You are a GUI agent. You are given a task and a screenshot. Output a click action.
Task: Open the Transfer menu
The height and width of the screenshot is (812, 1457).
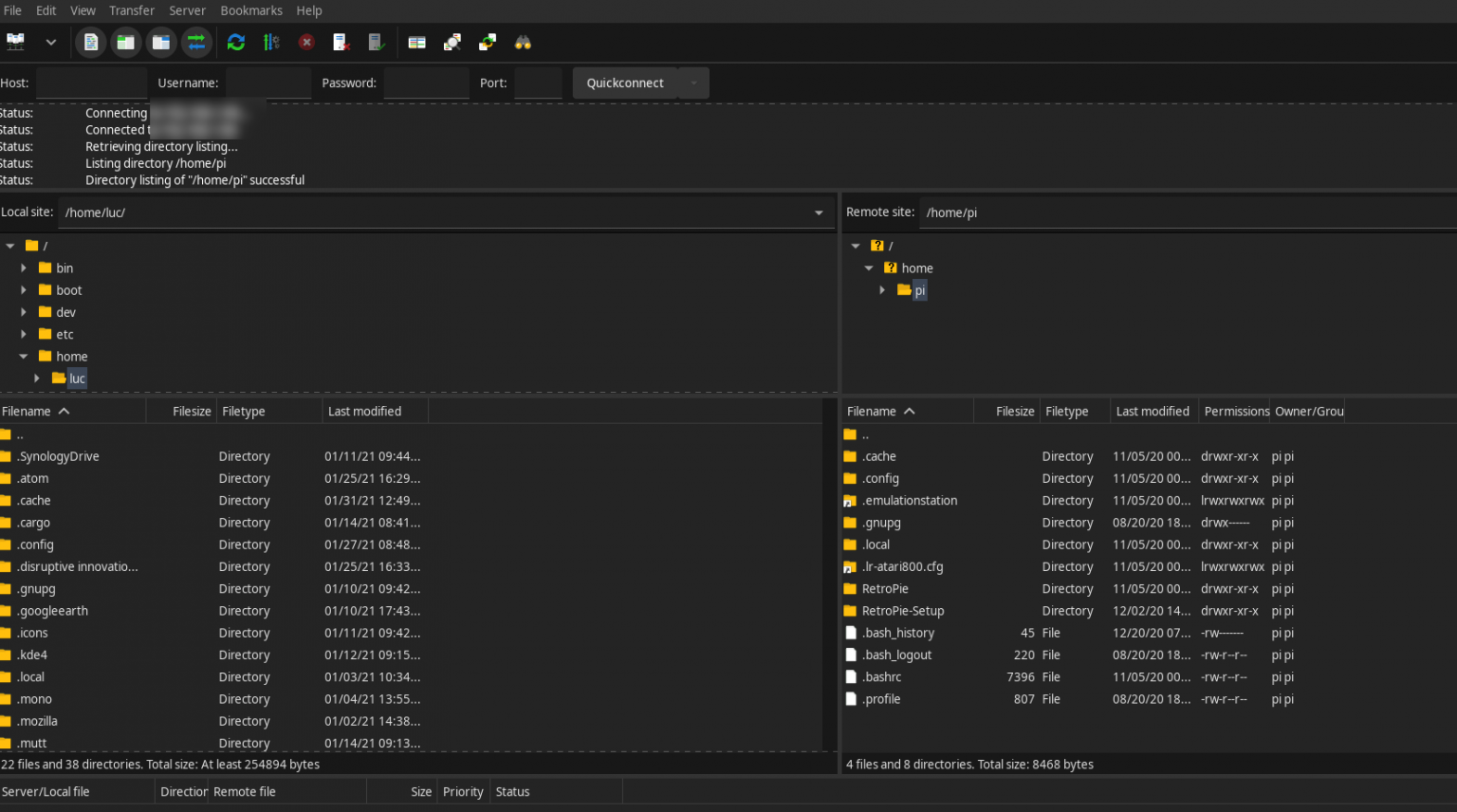tap(132, 10)
